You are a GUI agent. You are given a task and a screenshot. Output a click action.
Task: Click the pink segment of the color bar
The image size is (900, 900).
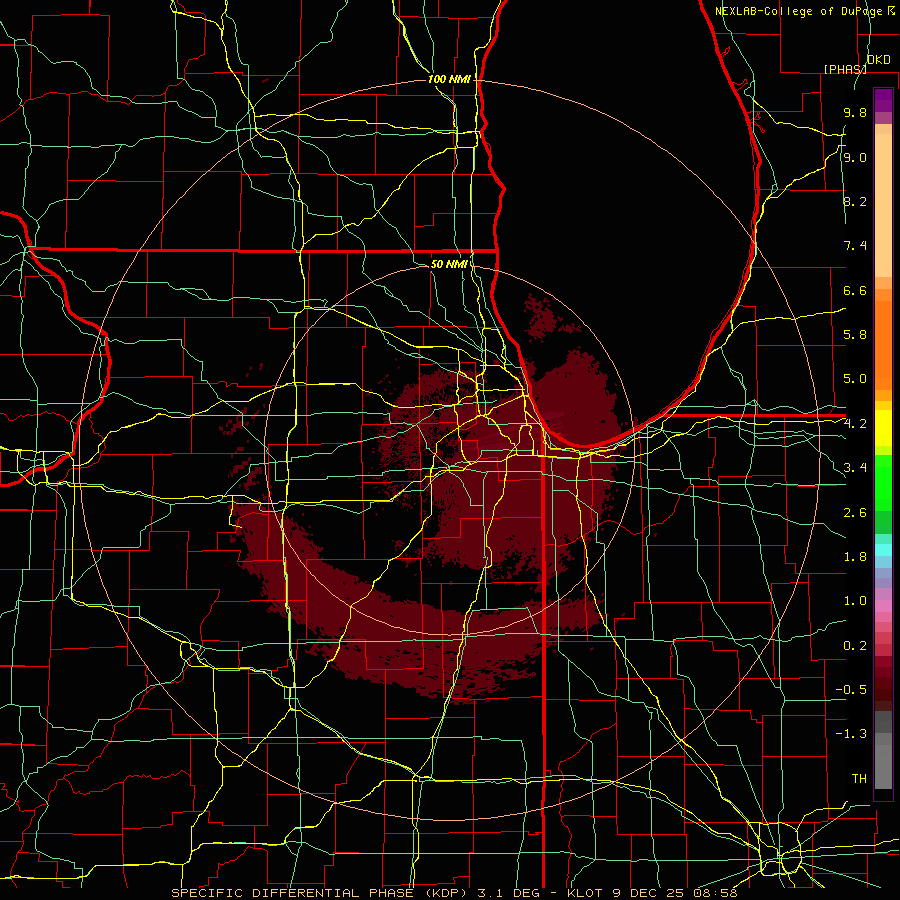pyautogui.click(x=883, y=606)
